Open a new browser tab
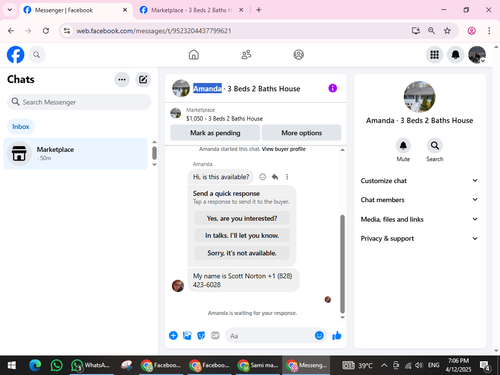500x375 pixels. (x=259, y=10)
